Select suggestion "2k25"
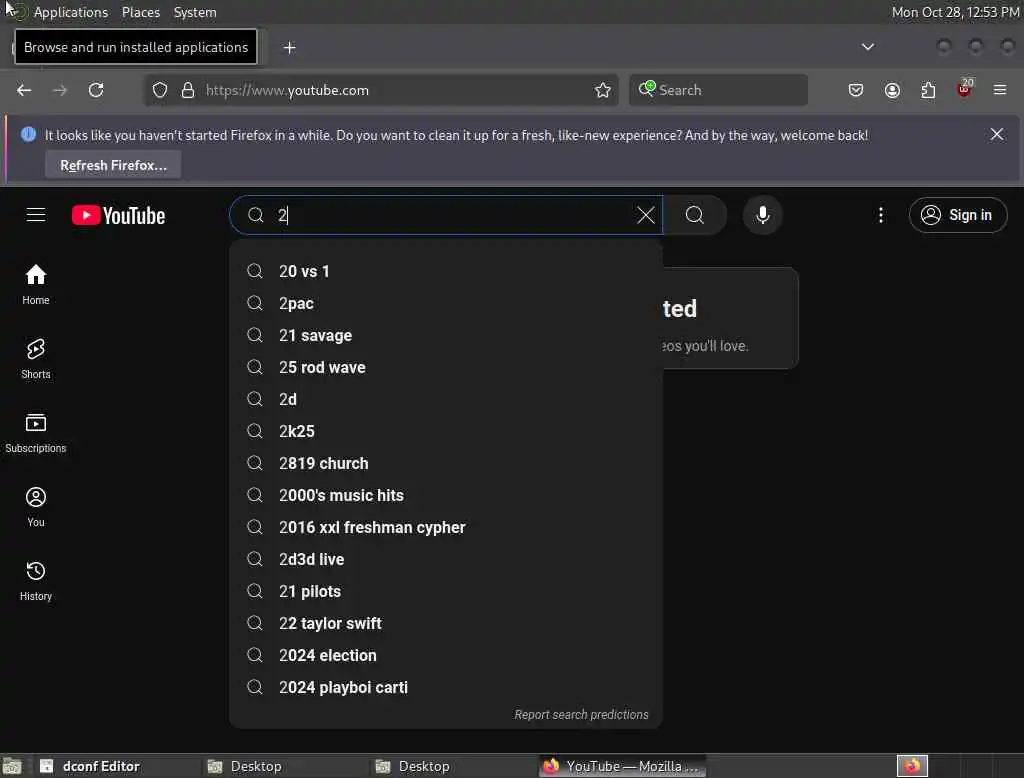This screenshot has height=778, width=1024. pos(446,431)
